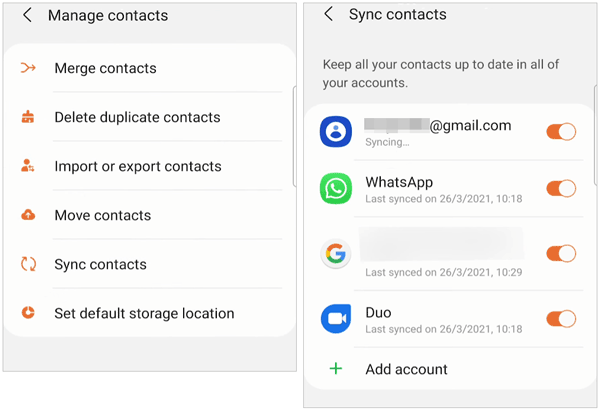Open Import or export contacts
The height and width of the screenshot is (410, 600).
coord(150,166)
